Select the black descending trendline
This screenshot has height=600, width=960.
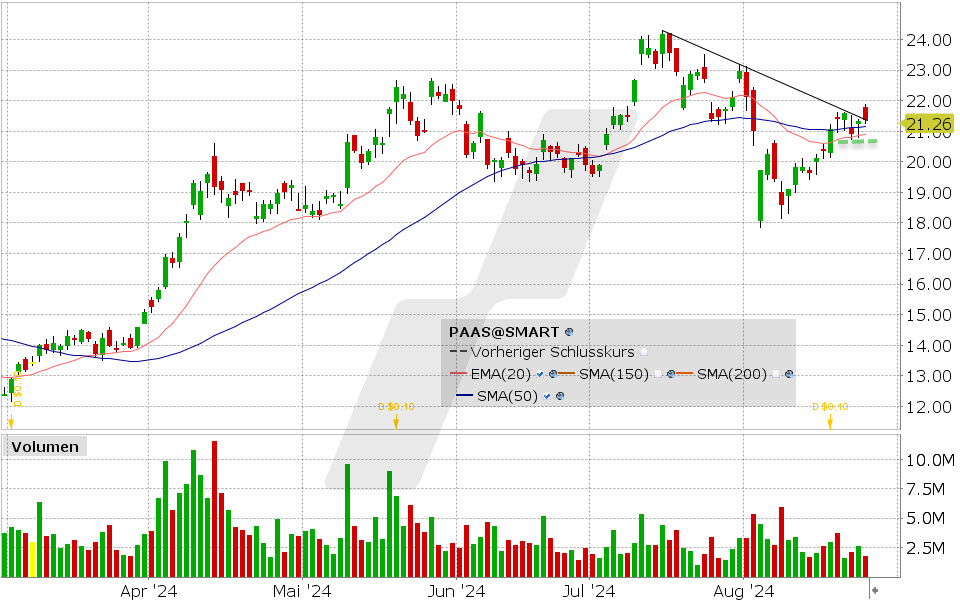coord(765,75)
